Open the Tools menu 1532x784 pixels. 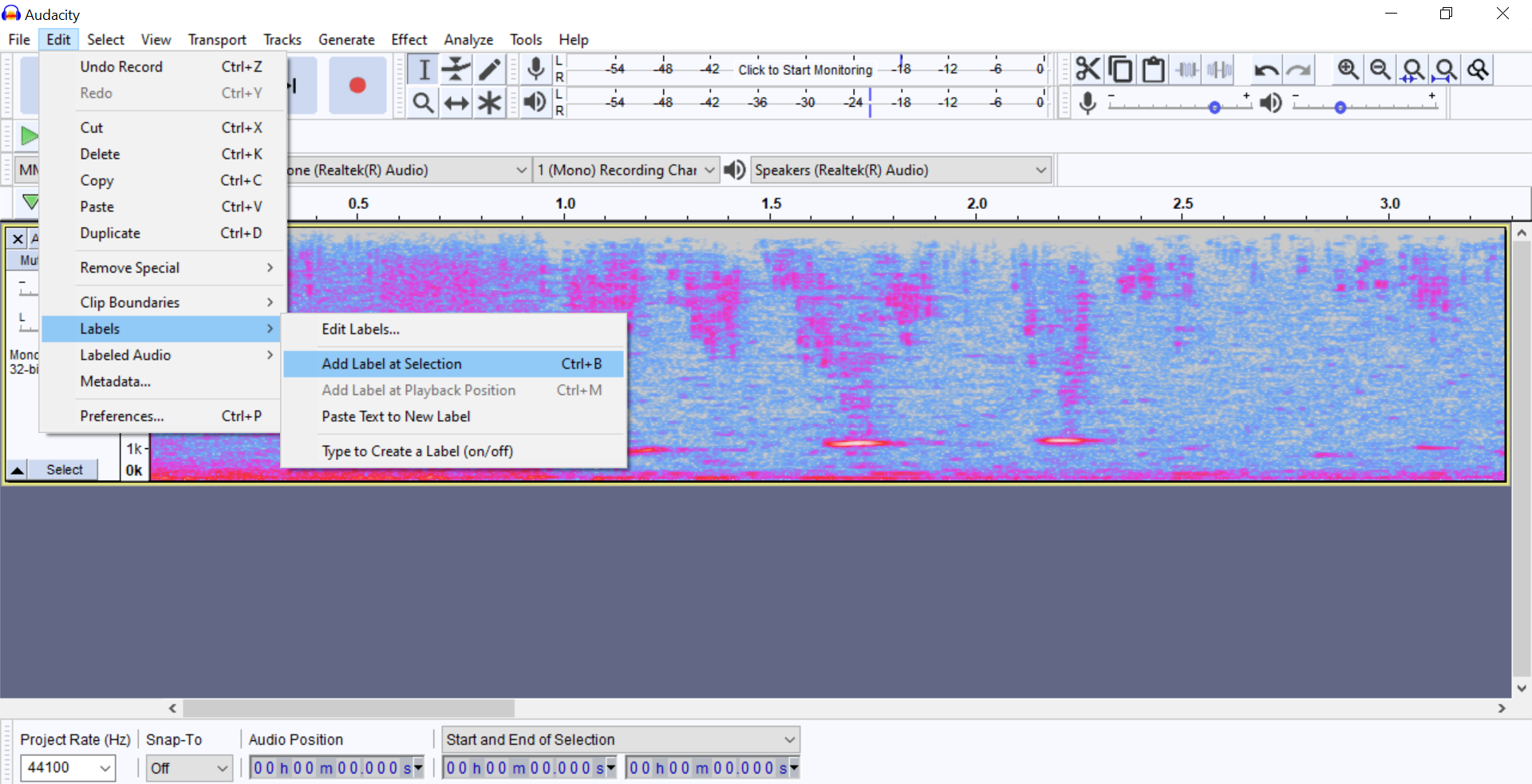click(526, 39)
